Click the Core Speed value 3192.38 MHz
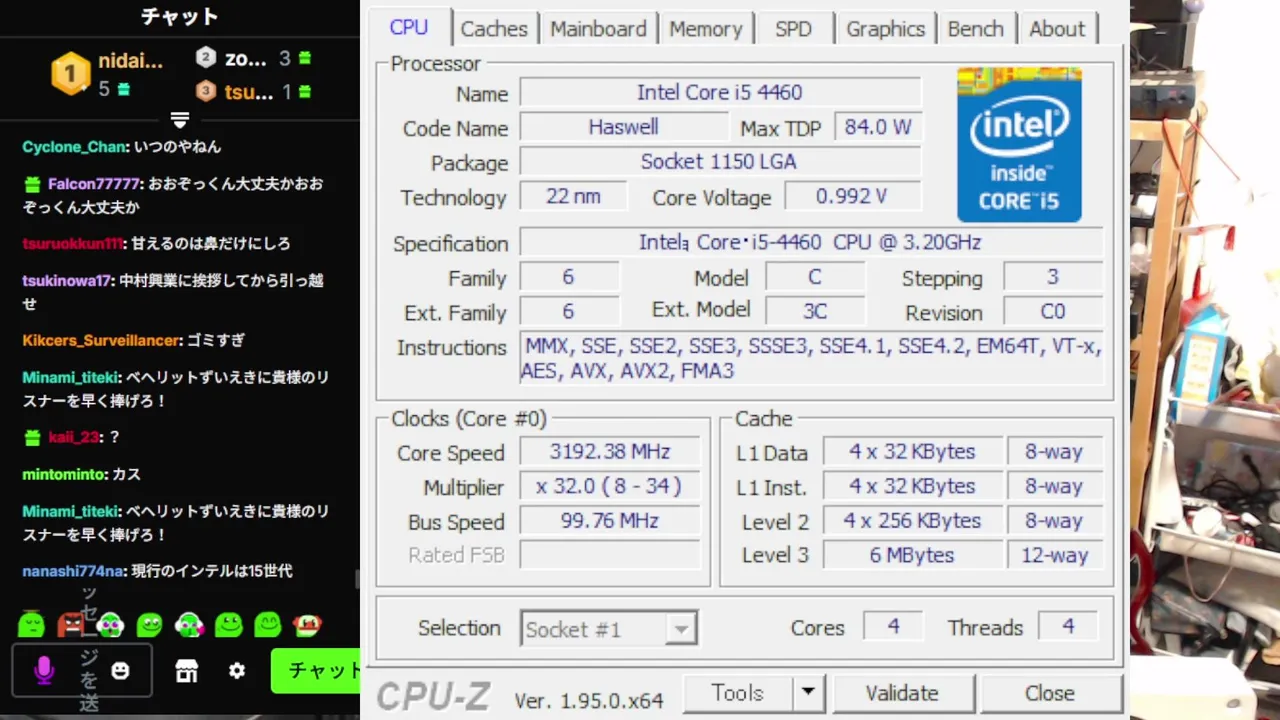This screenshot has height=720, width=1280. click(610, 452)
